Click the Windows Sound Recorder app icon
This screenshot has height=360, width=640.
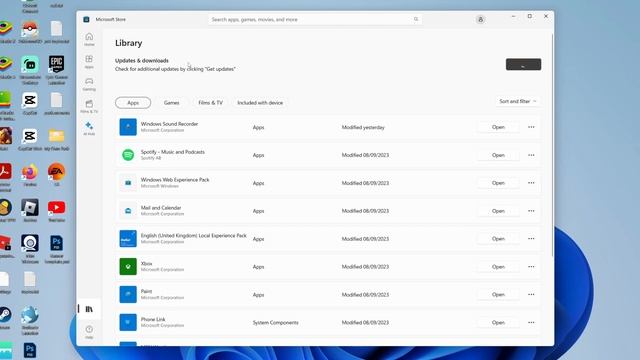coord(128,127)
